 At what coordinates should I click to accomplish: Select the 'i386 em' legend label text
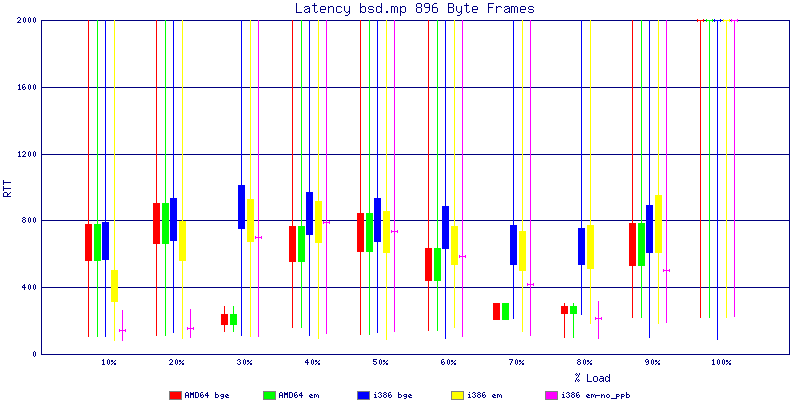[484, 395]
